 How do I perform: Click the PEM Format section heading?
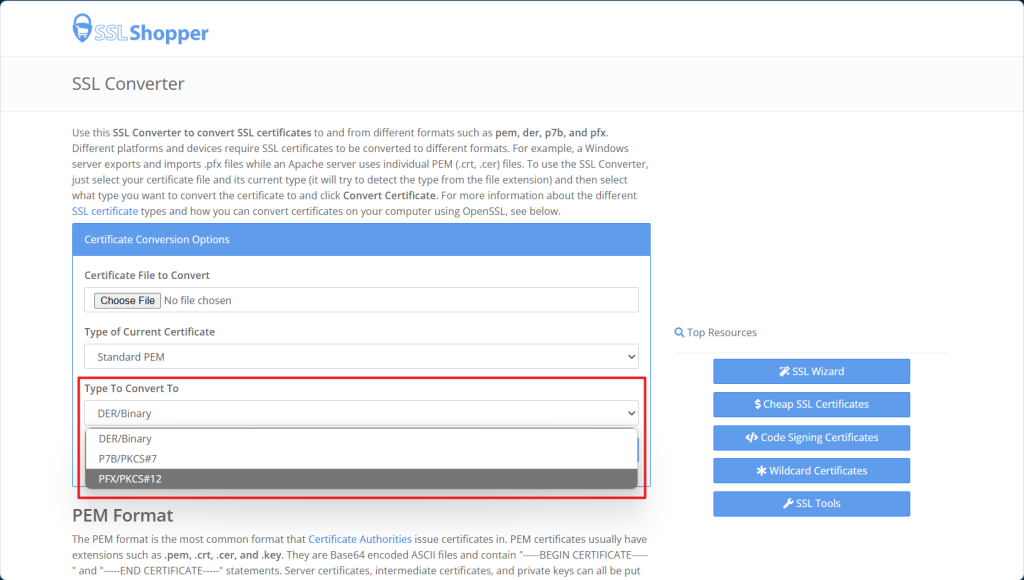(122, 515)
